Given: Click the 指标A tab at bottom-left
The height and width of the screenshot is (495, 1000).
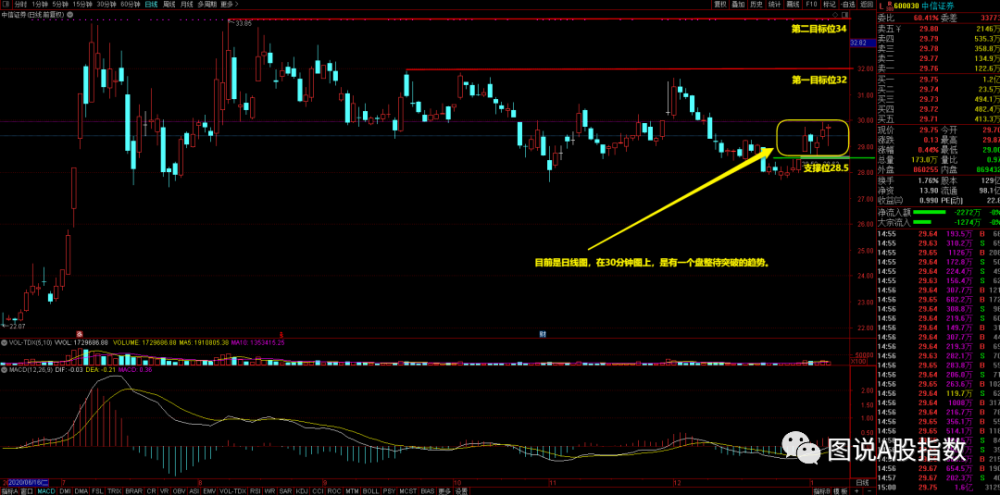Looking at the screenshot, I should [10, 491].
